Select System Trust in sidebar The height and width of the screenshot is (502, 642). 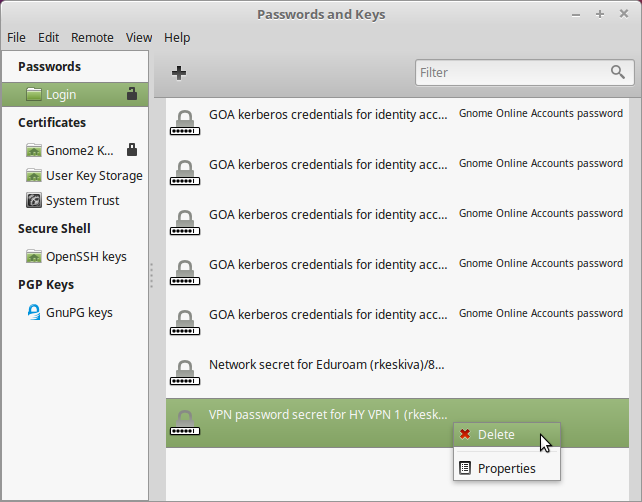tap(75, 200)
